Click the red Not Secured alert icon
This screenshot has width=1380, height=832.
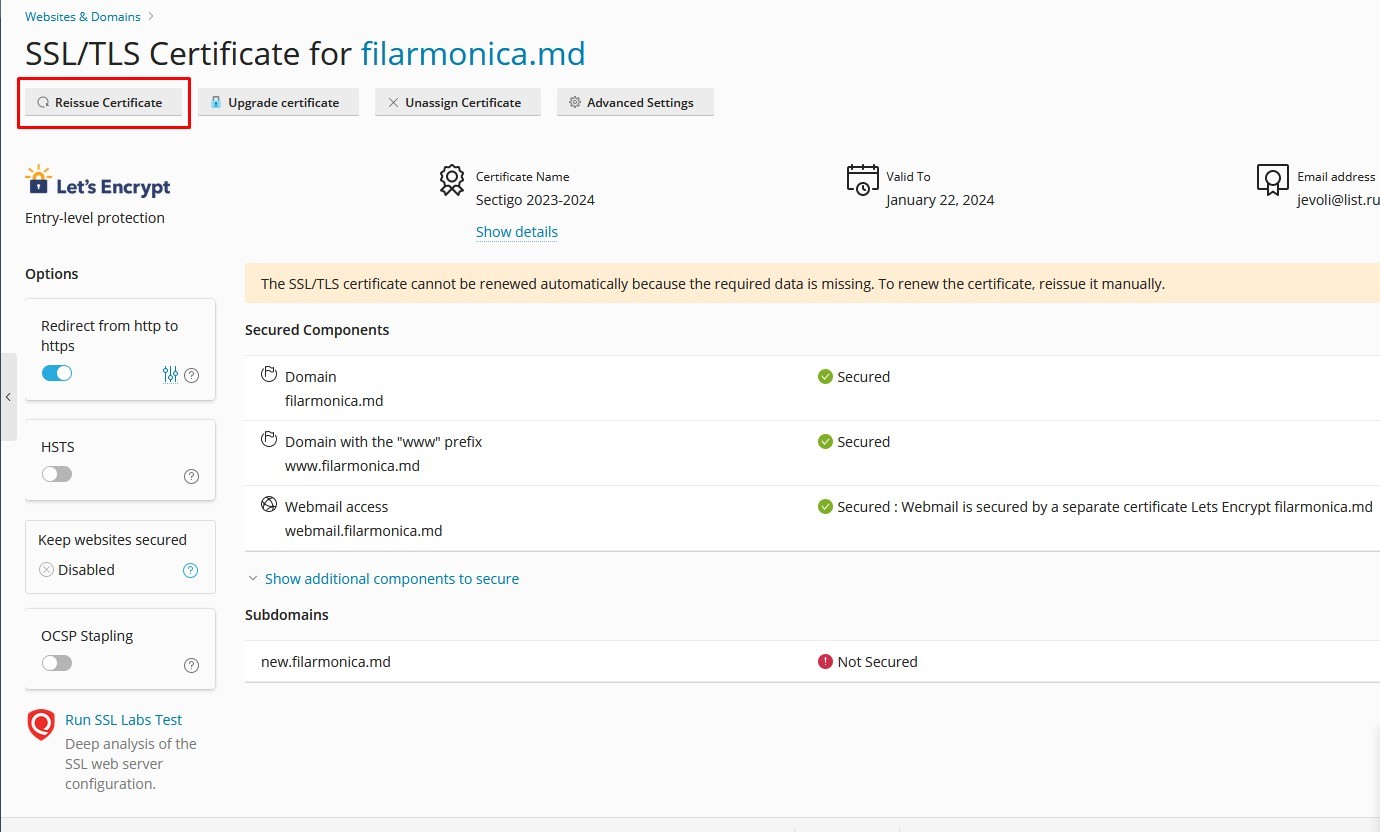(825, 662)
